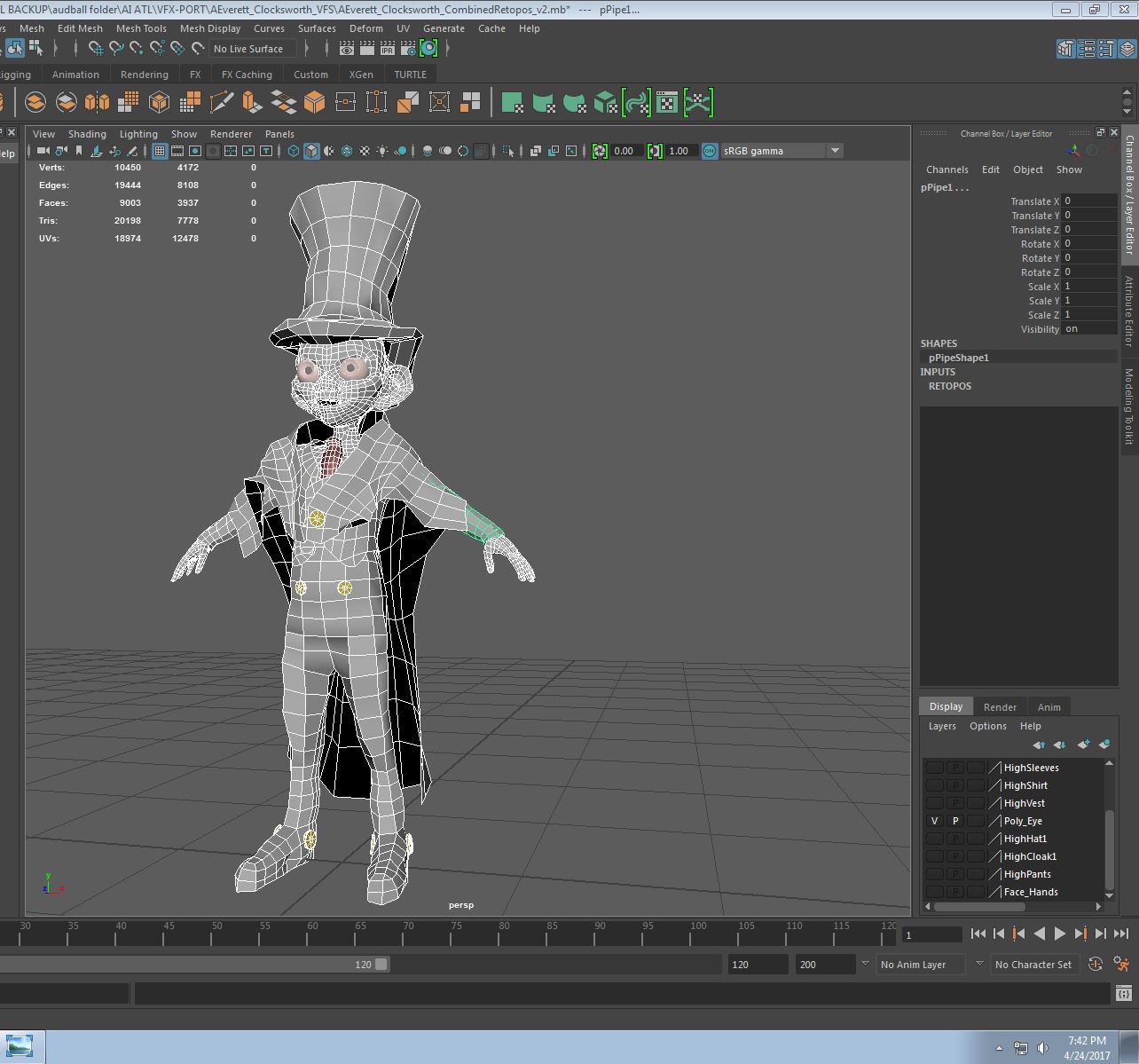Toggle visibility V box for the Poly_Eye layer

[935, 821]
